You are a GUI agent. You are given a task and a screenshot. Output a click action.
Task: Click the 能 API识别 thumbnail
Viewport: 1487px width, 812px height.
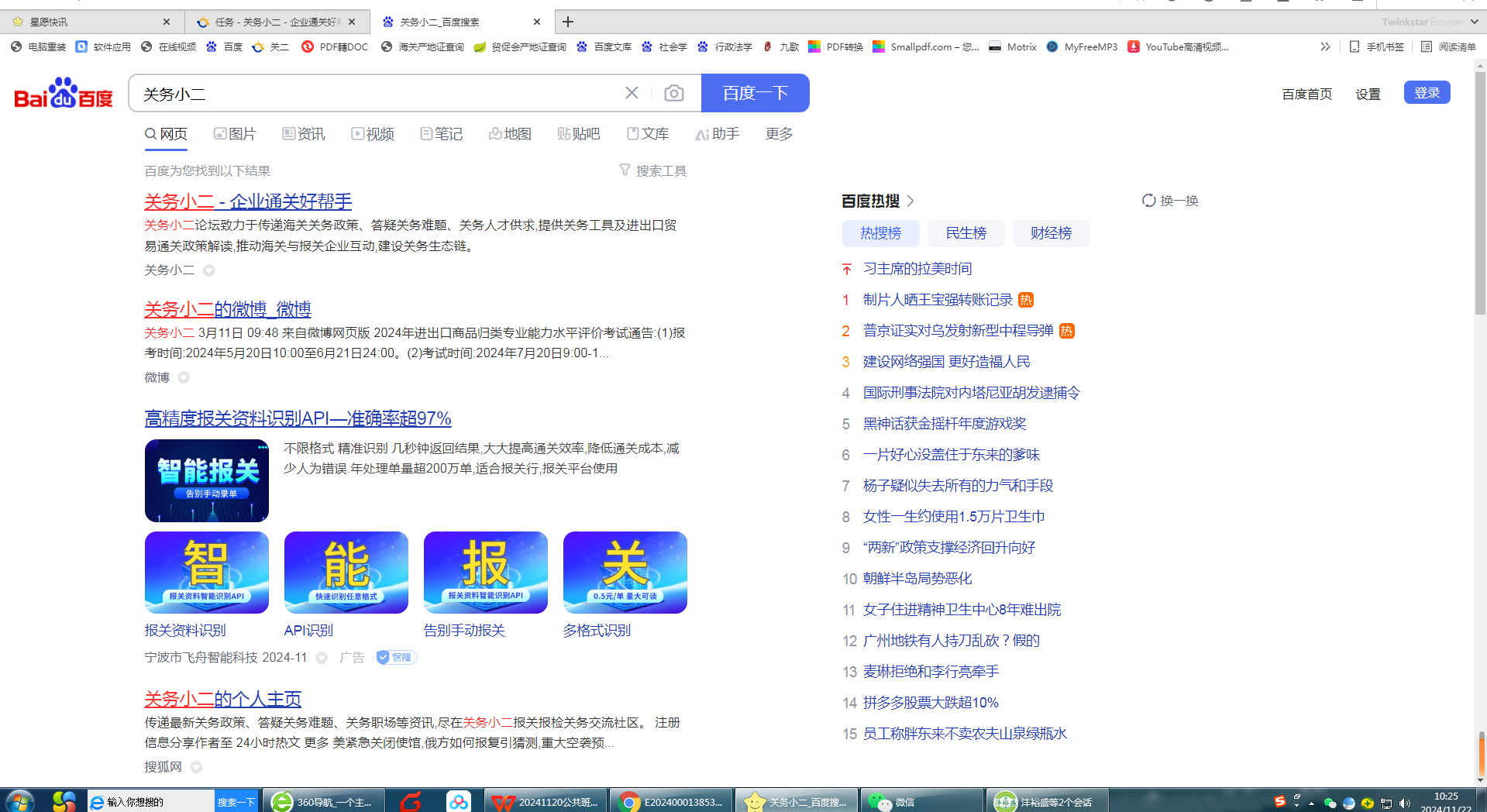click(x=346, y=573)
